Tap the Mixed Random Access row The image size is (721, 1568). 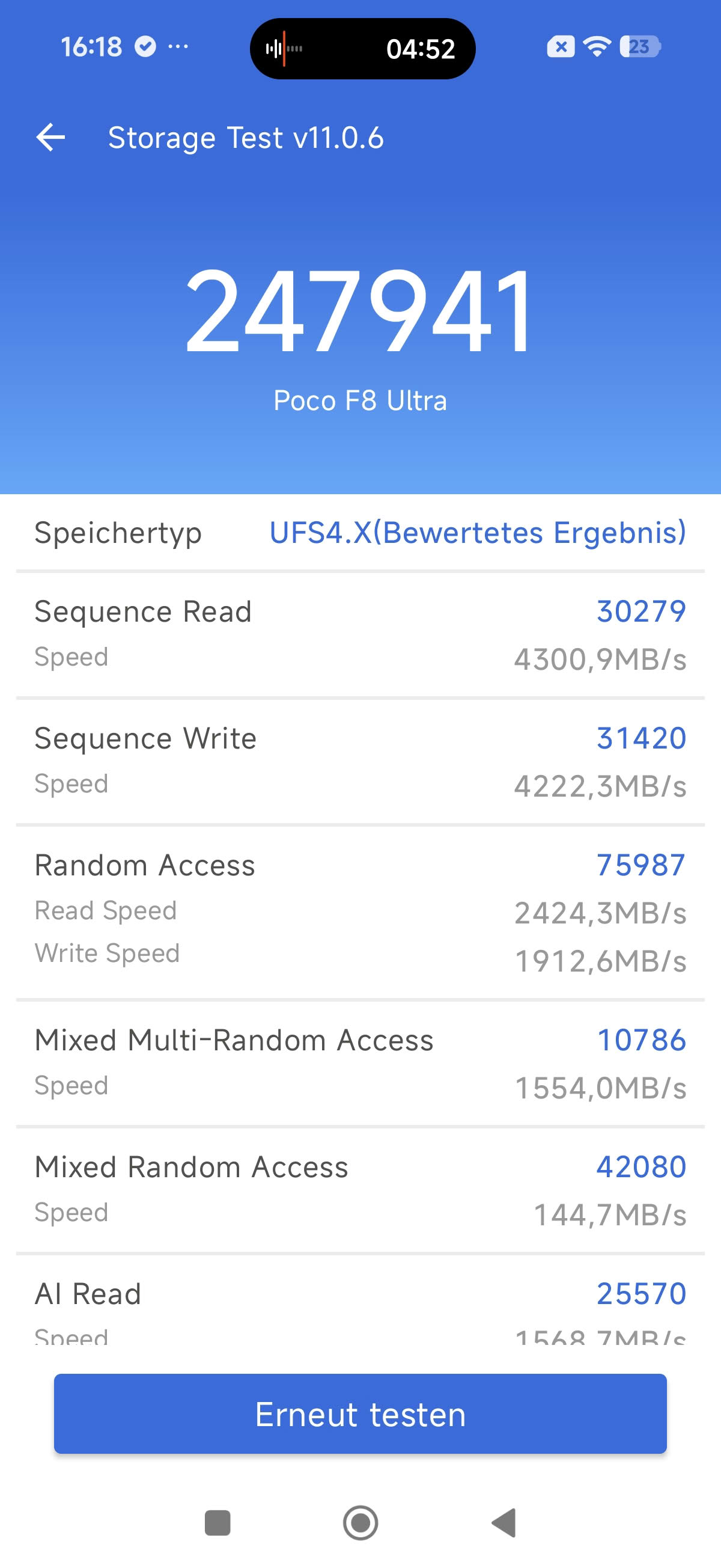[x=360, y=1189]
